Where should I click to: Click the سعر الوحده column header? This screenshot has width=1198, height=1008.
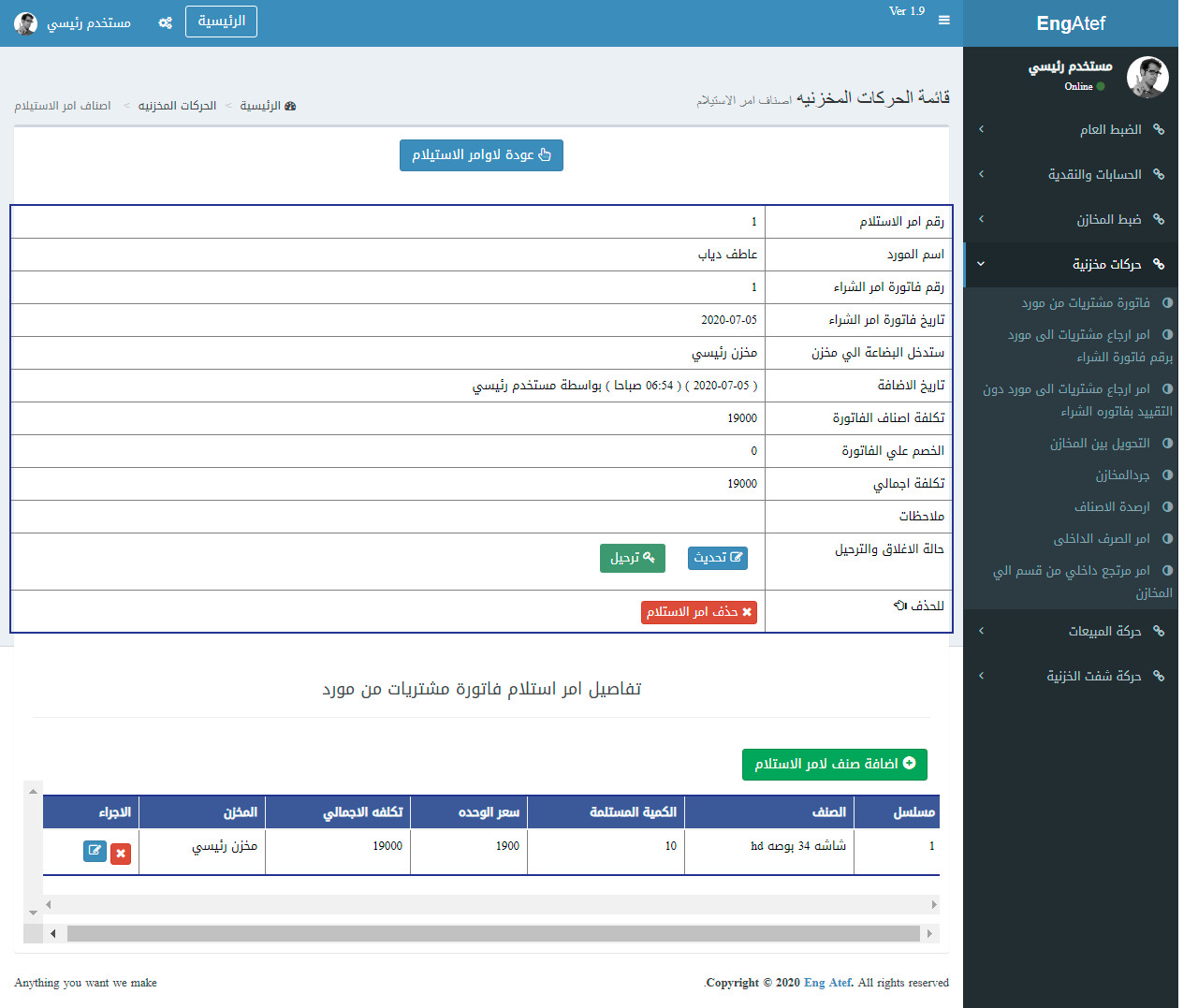point(469,812)
